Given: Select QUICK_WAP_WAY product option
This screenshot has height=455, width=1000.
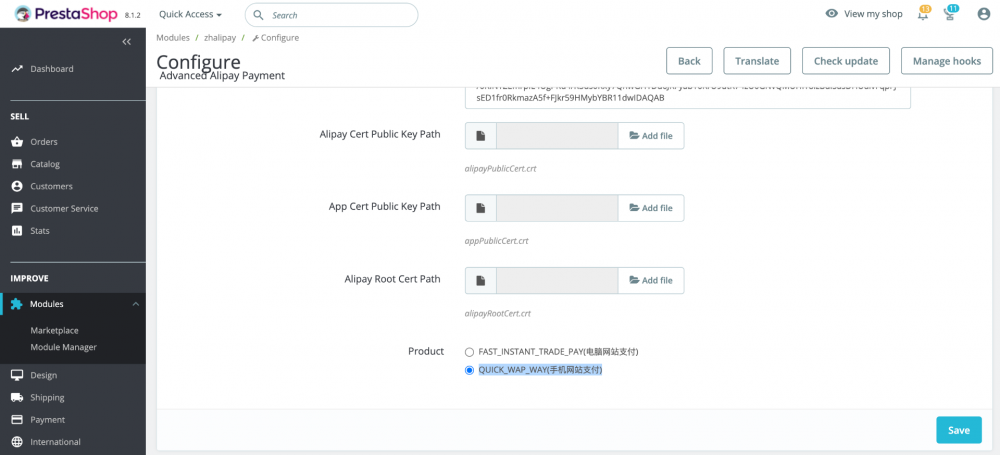Looking at the screenshot, I should pos(470,370).
